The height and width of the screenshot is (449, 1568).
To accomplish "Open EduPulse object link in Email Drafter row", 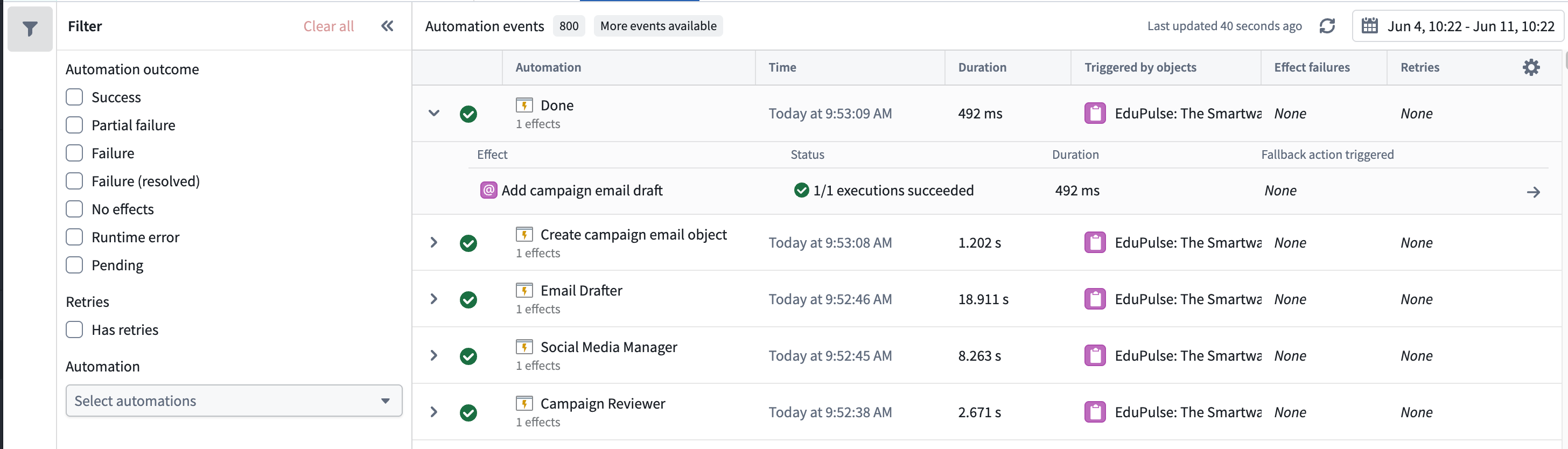I will coord(1187,299).
